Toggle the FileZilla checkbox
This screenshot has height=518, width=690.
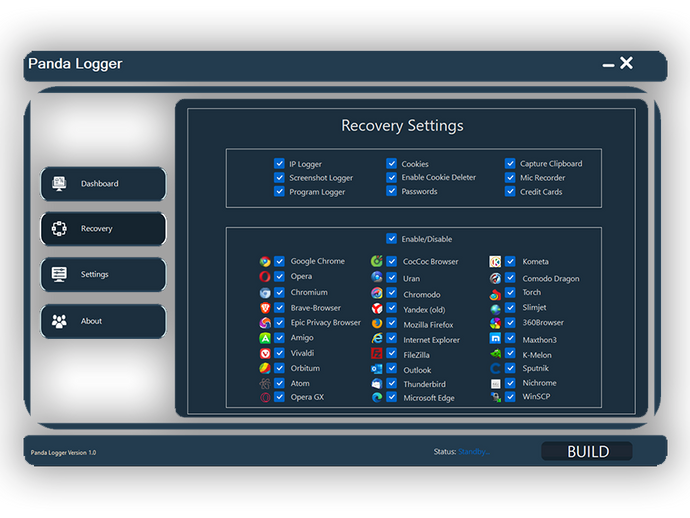pyautogui.click(x=391, y=353)
